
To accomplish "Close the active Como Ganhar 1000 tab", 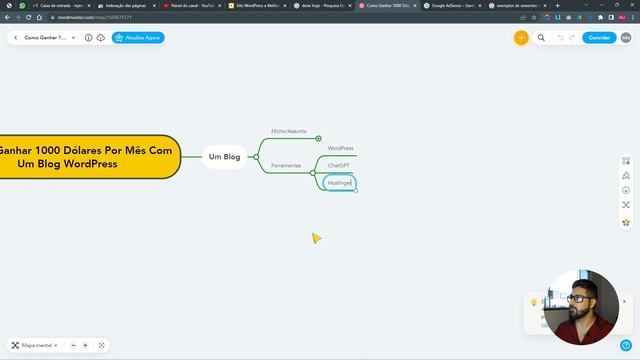I will click(415, 6).
